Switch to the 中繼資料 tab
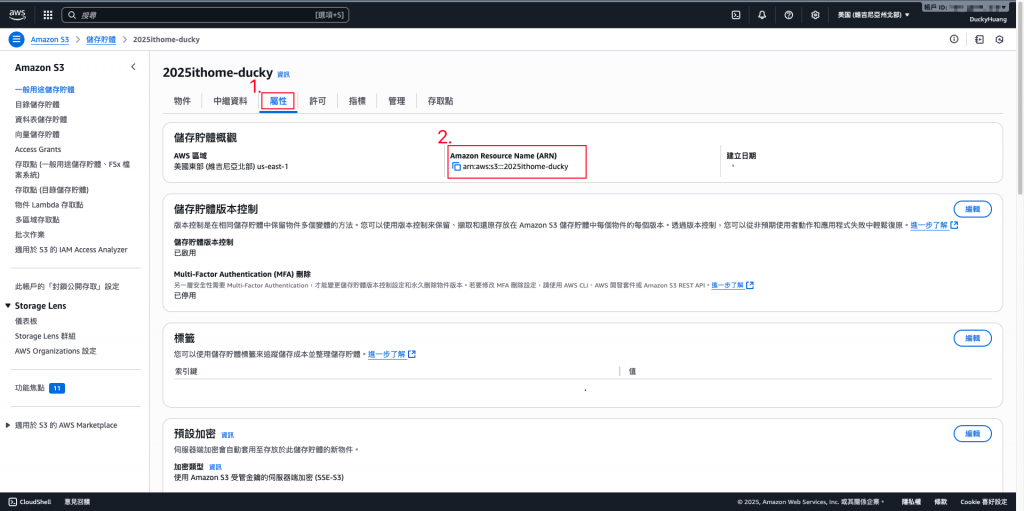This screenshot has height=511, width=1024. click(231, 101)
